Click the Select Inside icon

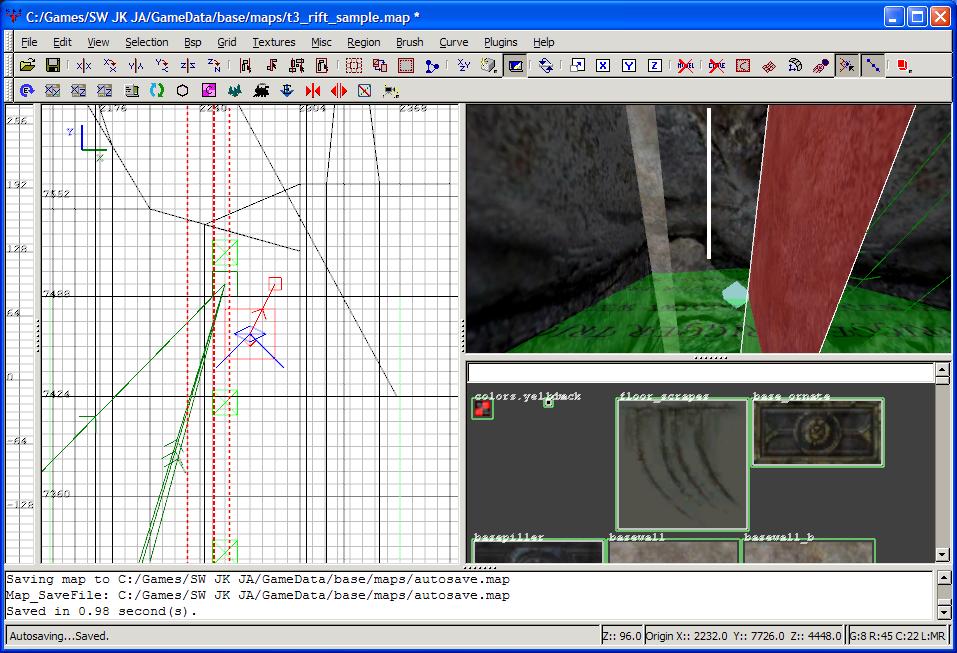(x=322, y=65)
